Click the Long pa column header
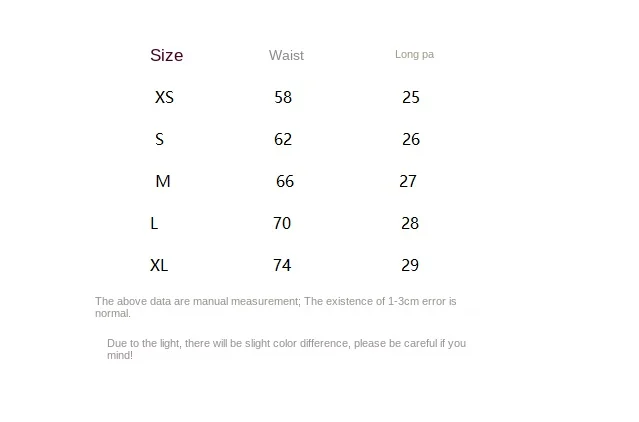The height and width of the screenshot is (422, 639). point(414,55)
